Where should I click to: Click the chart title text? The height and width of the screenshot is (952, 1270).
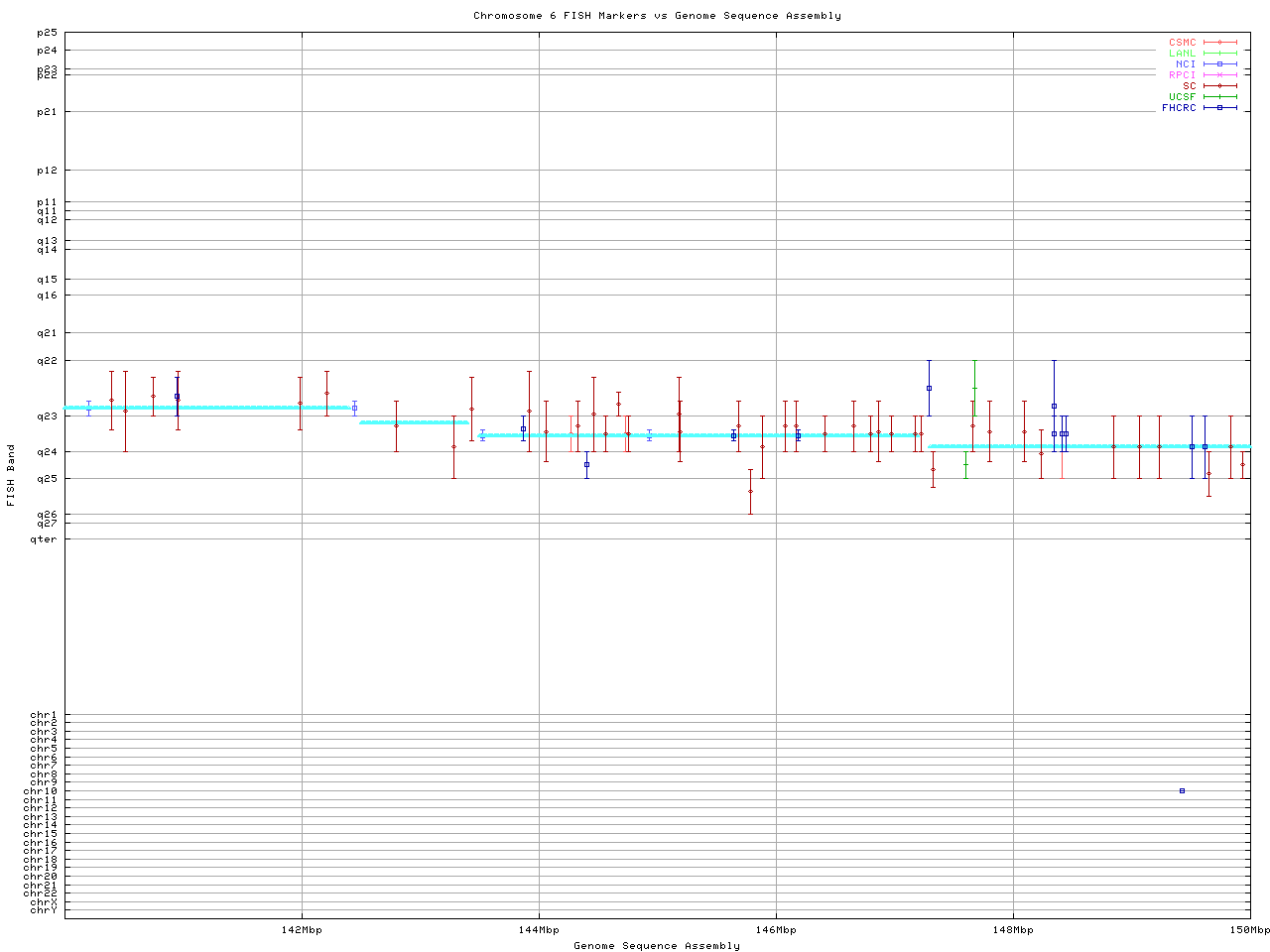click(x=657, y=16)
